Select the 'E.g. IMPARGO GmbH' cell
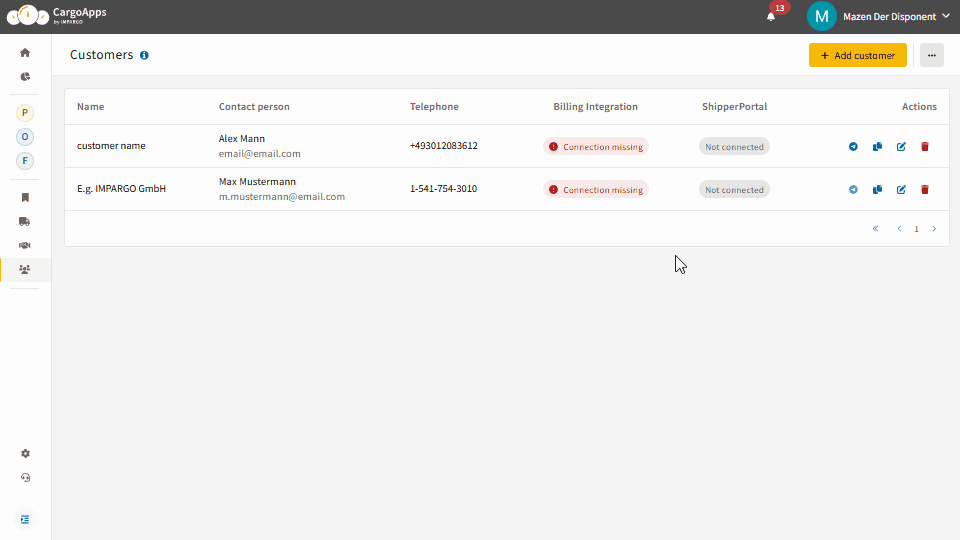 coord(121,189)
